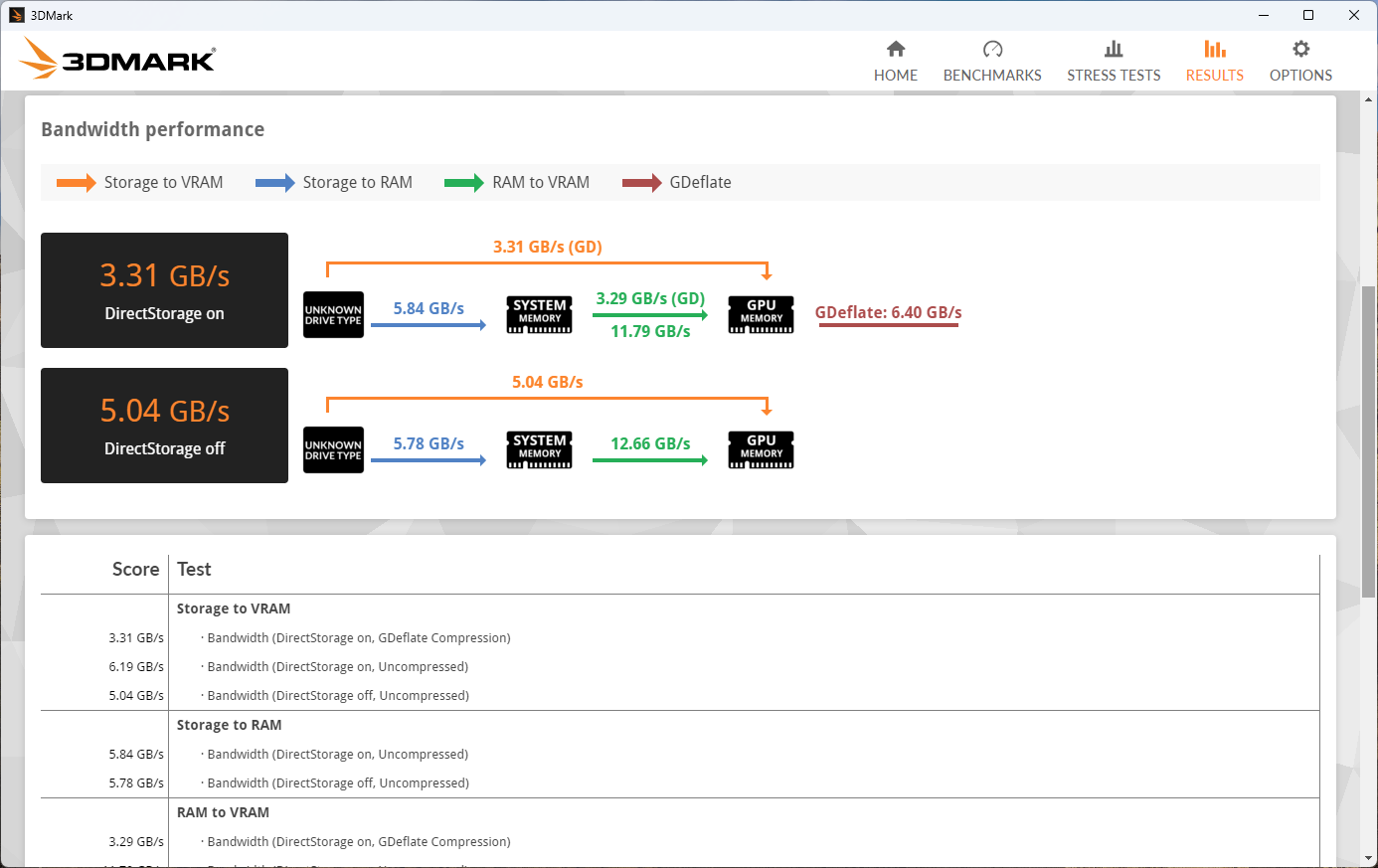Viewport: 1378px width, 868px height.
Task: Click the red GDeflate legend arrow
Action: 641,183
